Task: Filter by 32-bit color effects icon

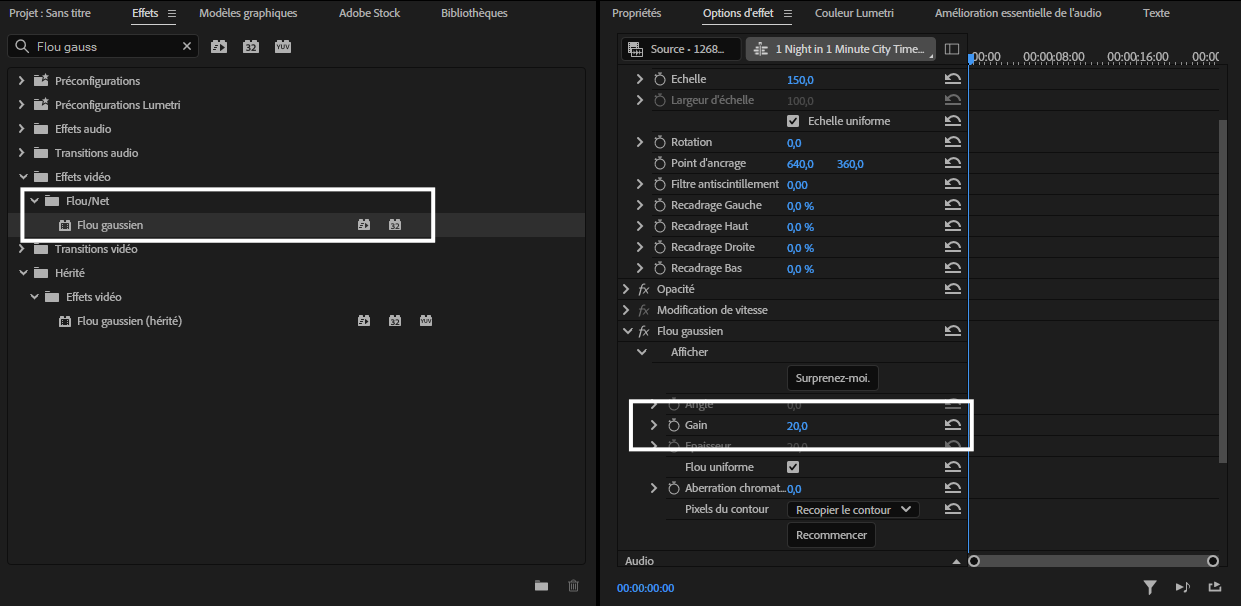Action: click(251, 47)
